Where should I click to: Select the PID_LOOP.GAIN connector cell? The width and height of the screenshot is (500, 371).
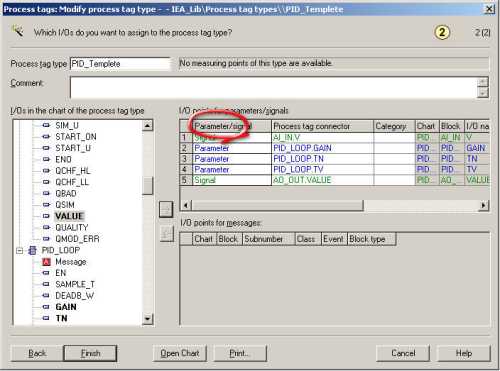(322, 148)
